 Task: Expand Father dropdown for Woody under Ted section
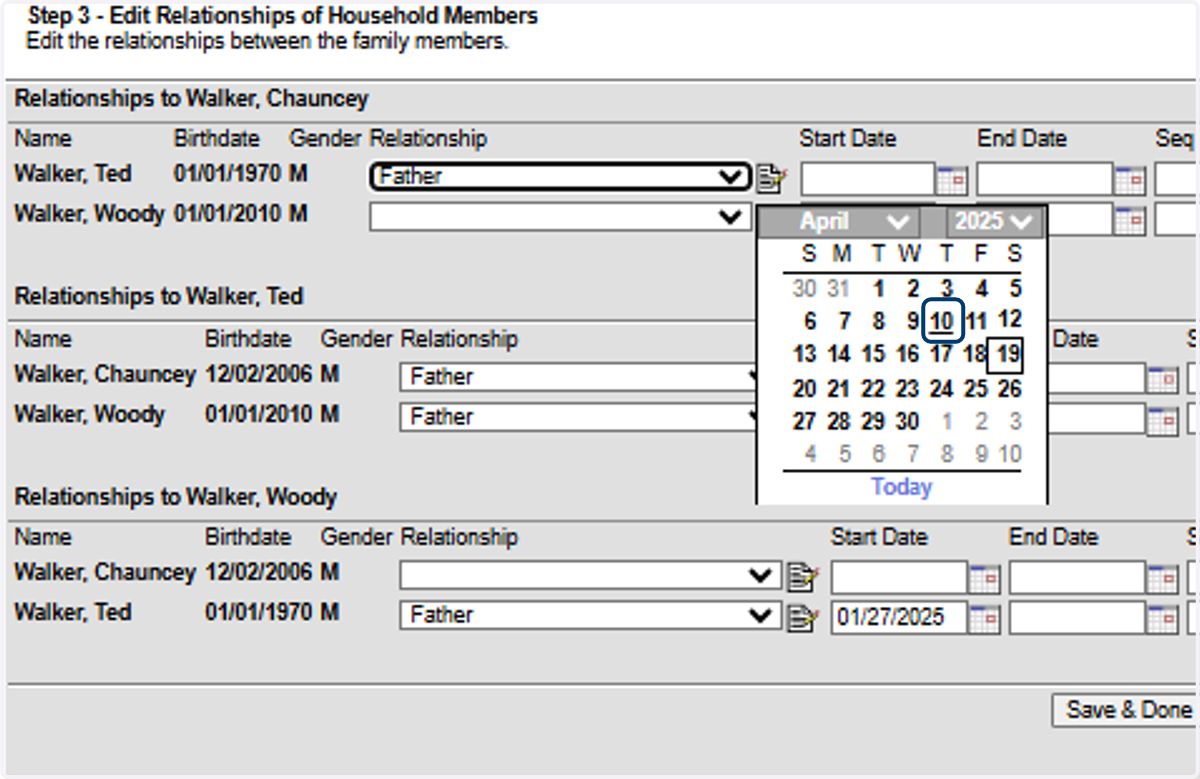[x=580, y=417]
